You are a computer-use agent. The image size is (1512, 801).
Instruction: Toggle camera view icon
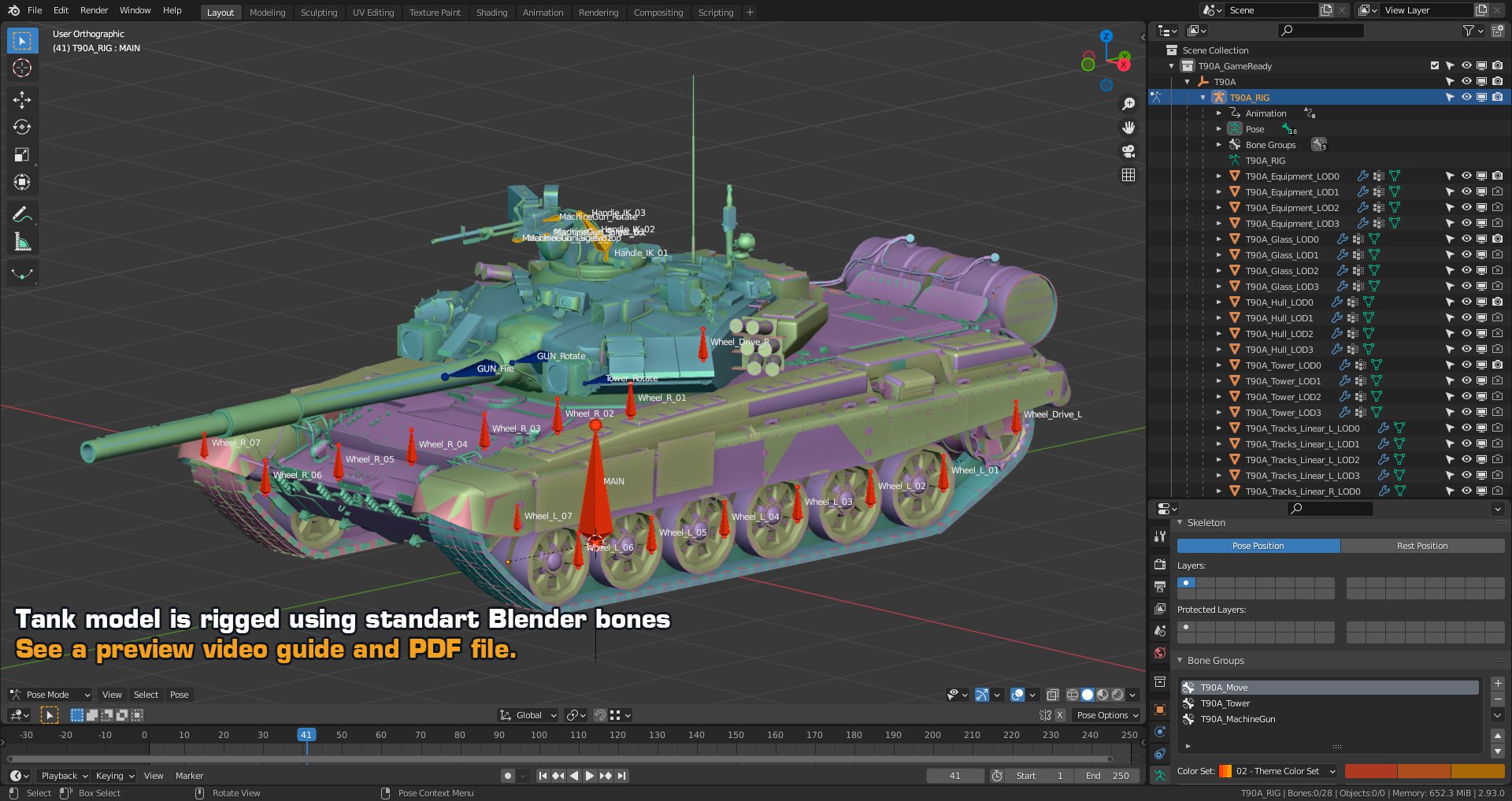click(1128, 151)
